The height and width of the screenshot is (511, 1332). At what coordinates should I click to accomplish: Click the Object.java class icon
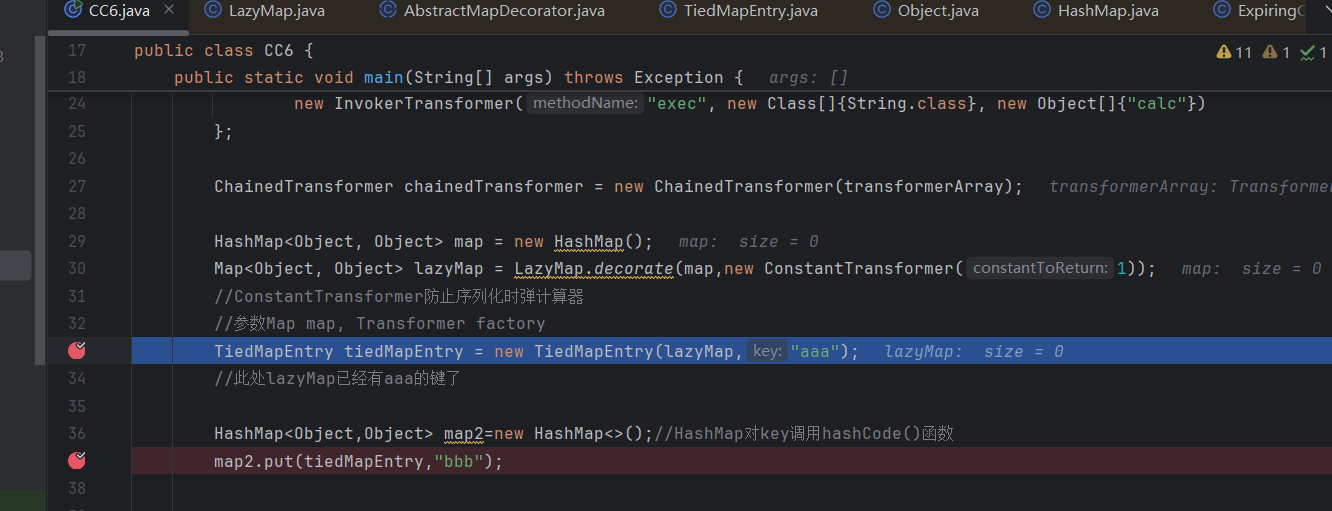(x=882, y=11)
